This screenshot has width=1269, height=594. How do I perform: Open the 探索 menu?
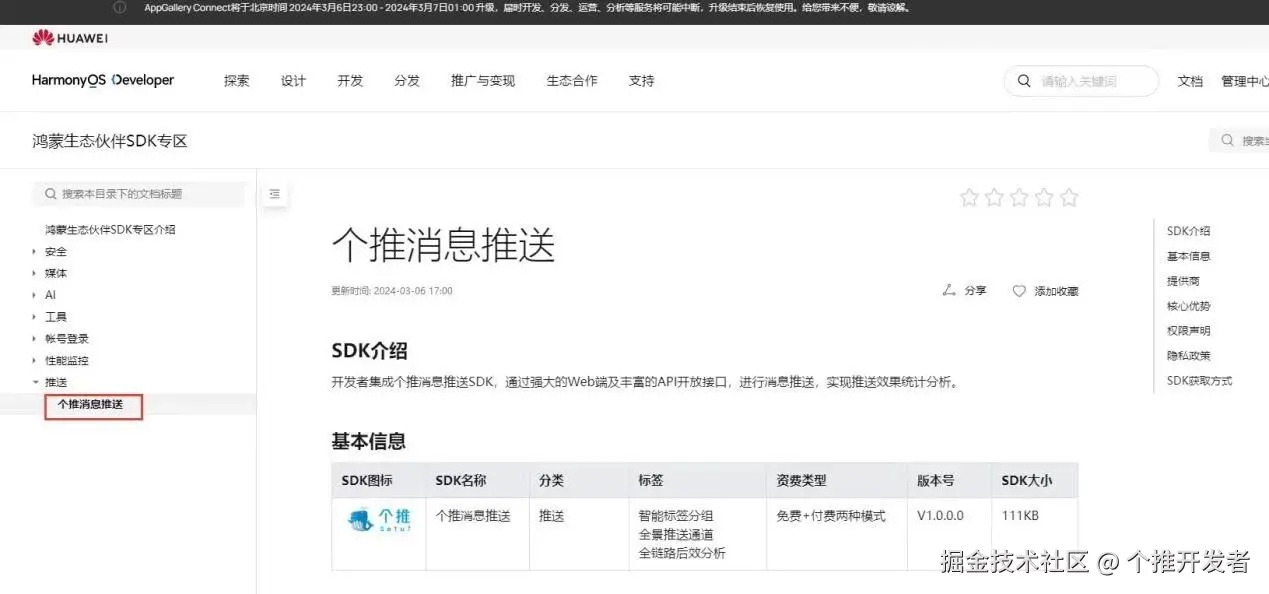pyautogui.click(x=237, y=81)
